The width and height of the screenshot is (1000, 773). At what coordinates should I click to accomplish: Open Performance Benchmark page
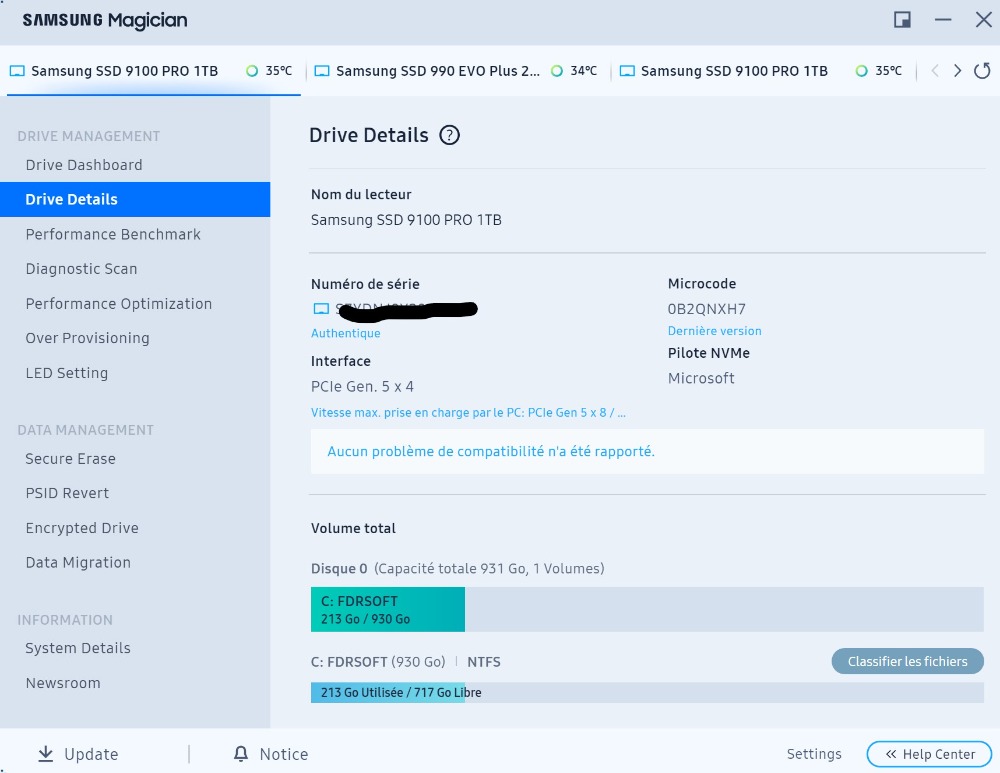(x=113, y=234)
